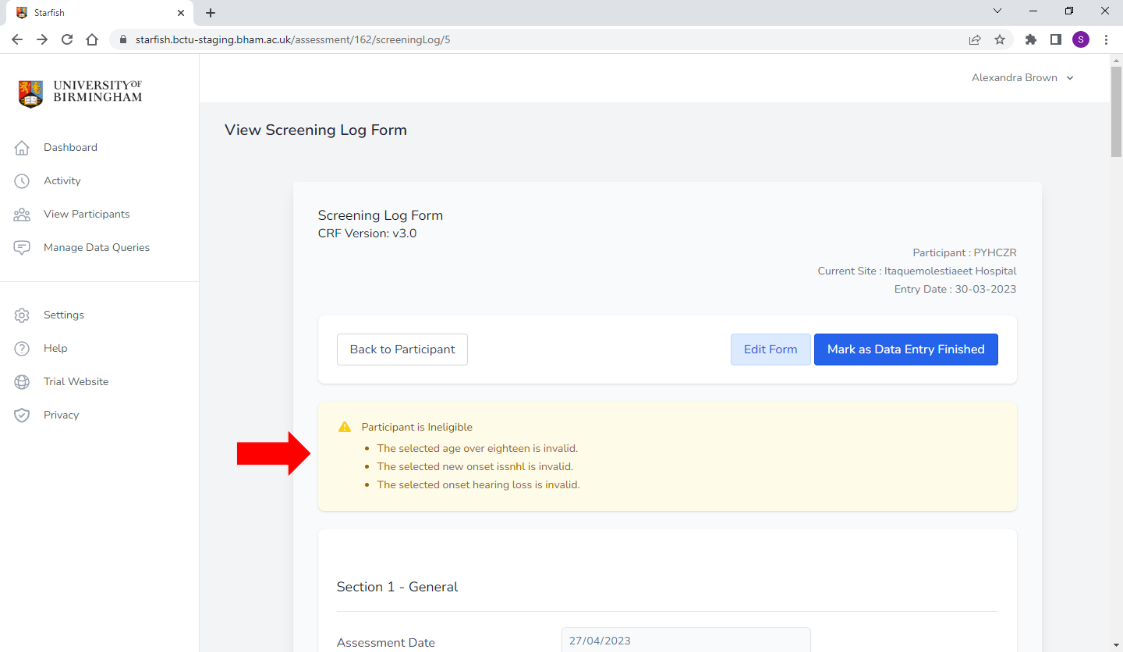Image resolution: width=1123 pixels, height=652 pixels.
Task: Select the Starfish browser tab
Action: [95, 13]
